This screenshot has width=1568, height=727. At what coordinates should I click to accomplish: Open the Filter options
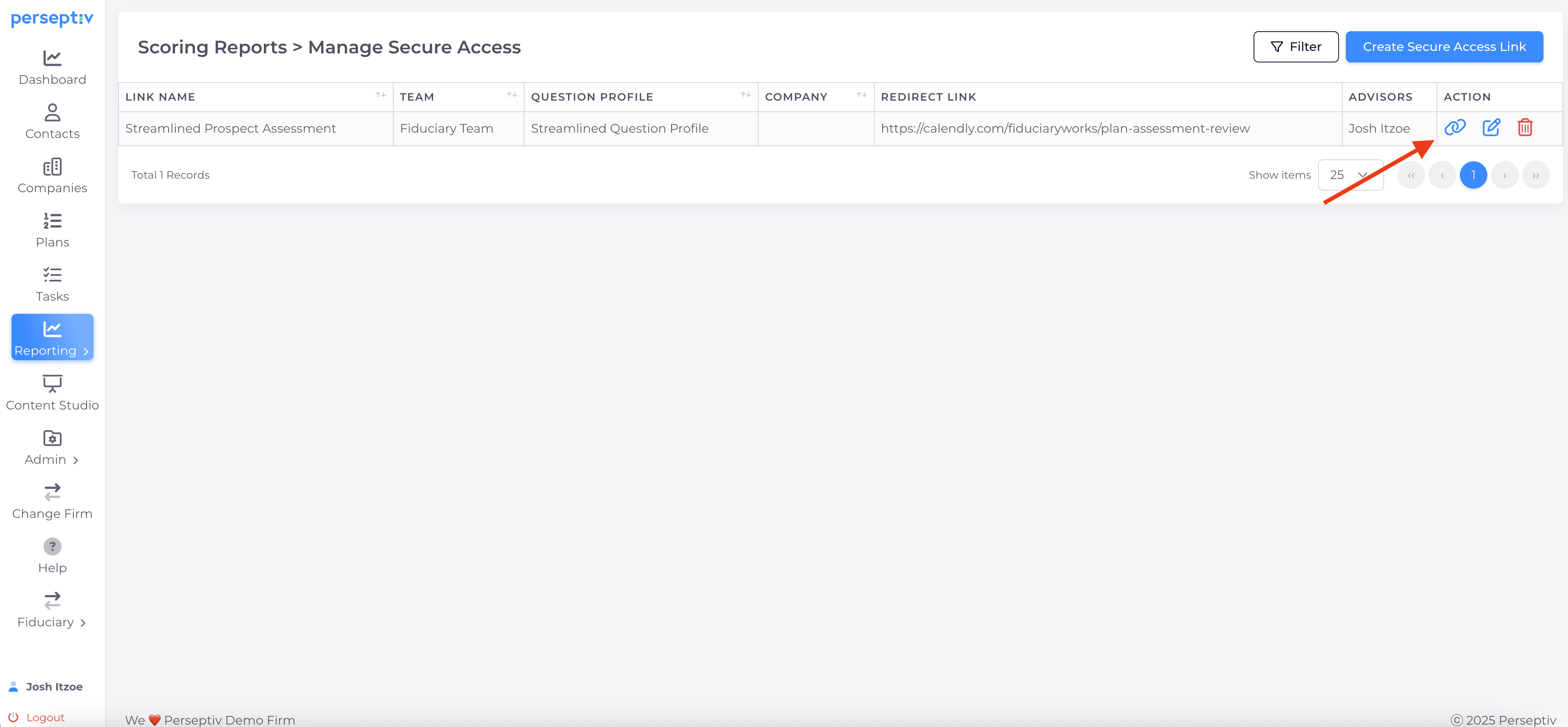[x=1295, y=47]
